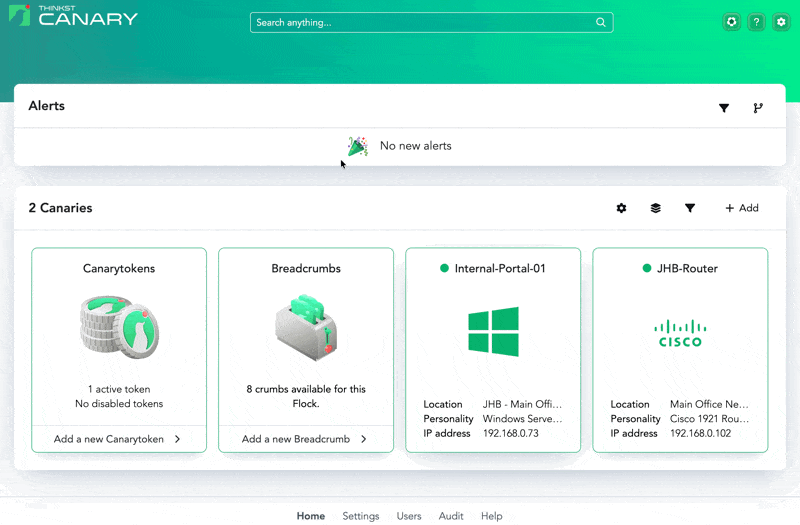Click Internal-Portal-01 green status dot
This screenshot has width=800, height=525.
click(444, 268)
